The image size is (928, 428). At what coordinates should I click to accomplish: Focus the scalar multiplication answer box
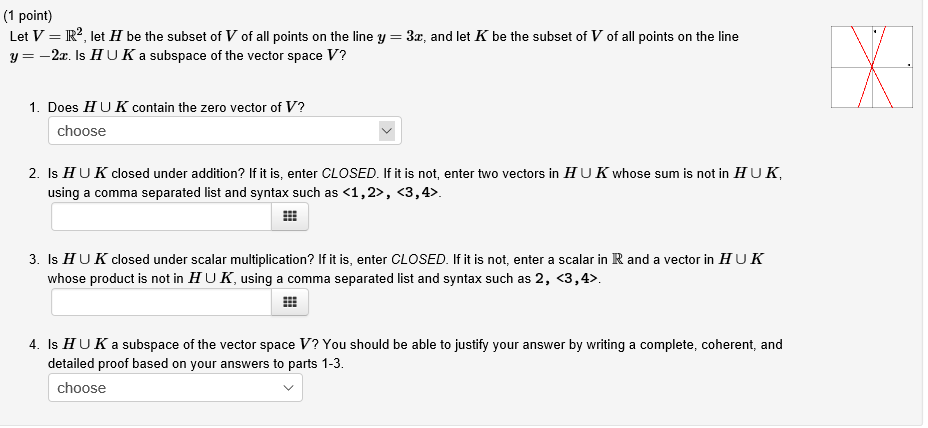pos(162,302)
